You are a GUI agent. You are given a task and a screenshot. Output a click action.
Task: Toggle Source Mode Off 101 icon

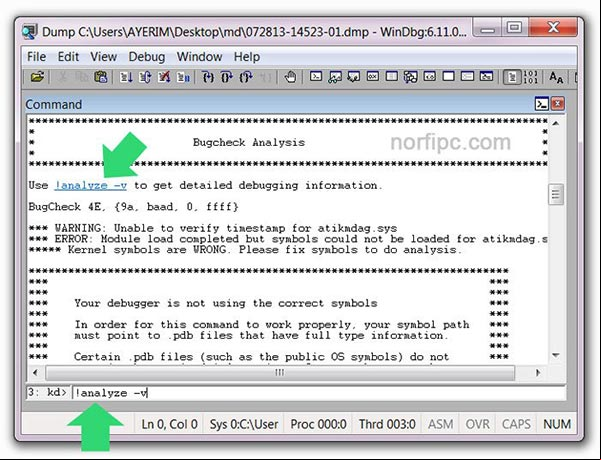pyautogui.click(x=530, y=77)
